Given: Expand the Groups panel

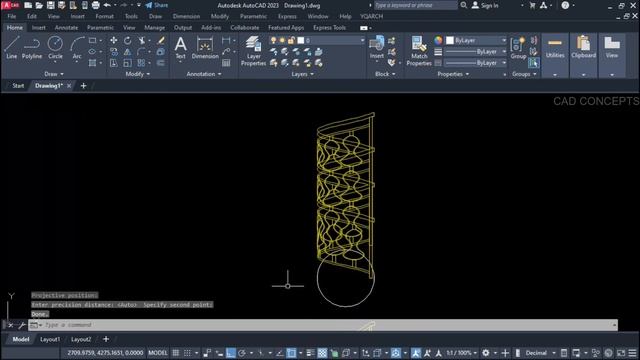Looking at the screenshot, I should [x=524, y=74].
